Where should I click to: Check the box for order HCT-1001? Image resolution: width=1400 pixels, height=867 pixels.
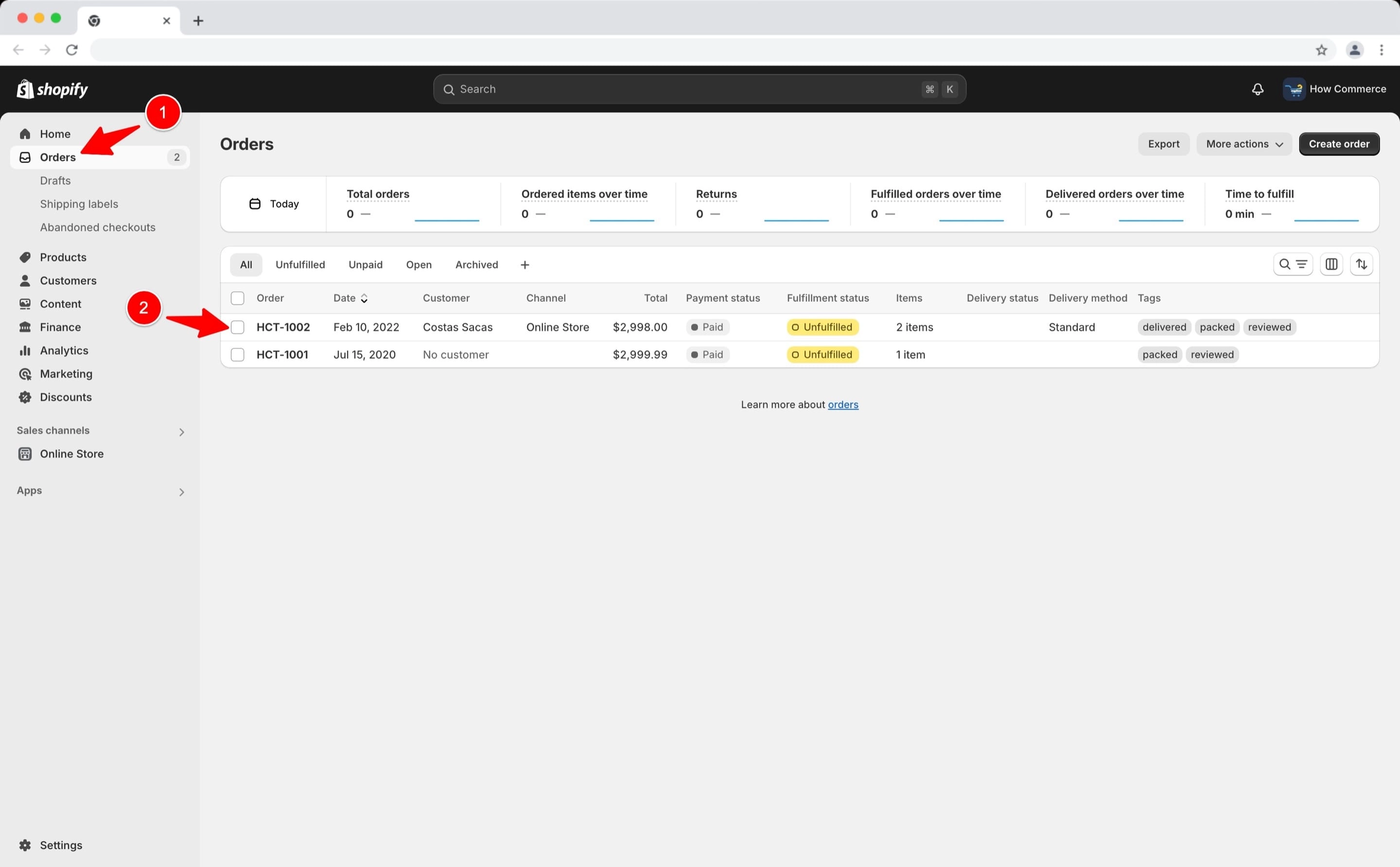pyautogui.click(x=237, y=354)
